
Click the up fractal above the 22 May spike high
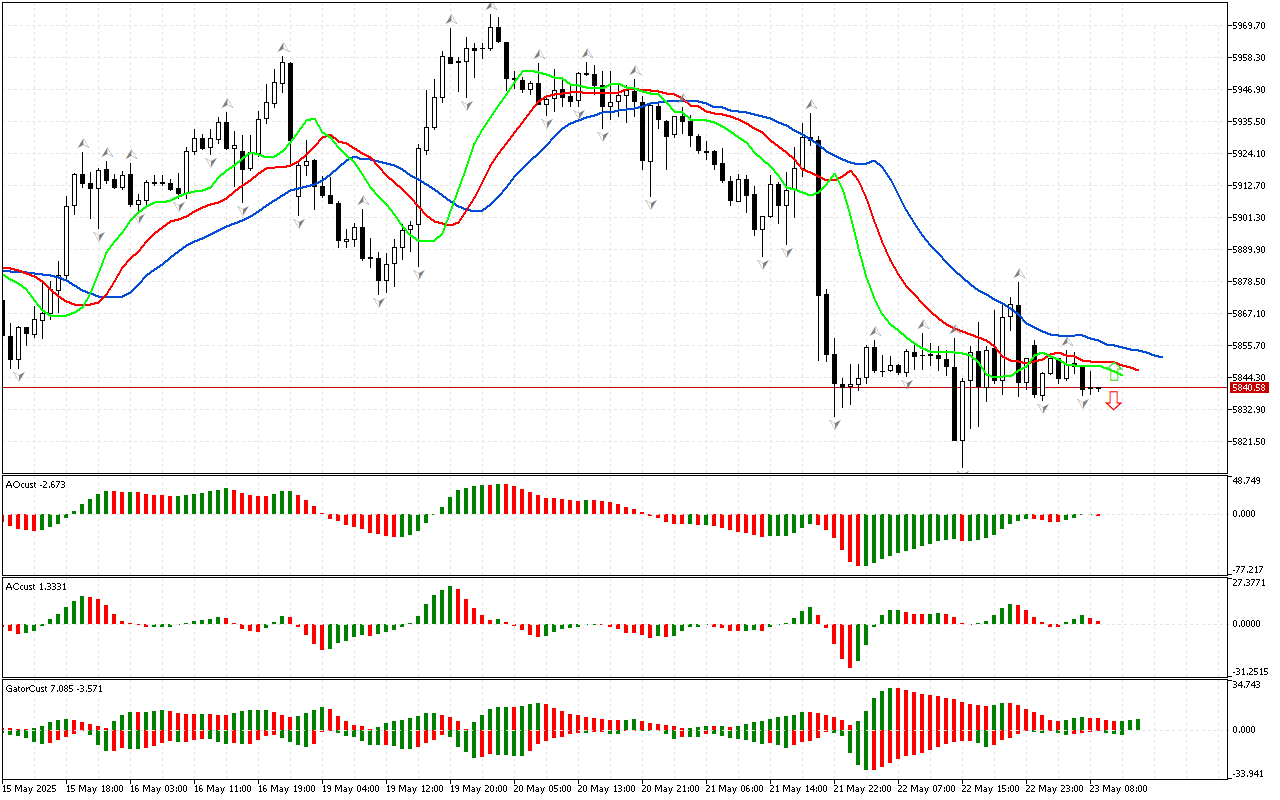(1019, 272)
